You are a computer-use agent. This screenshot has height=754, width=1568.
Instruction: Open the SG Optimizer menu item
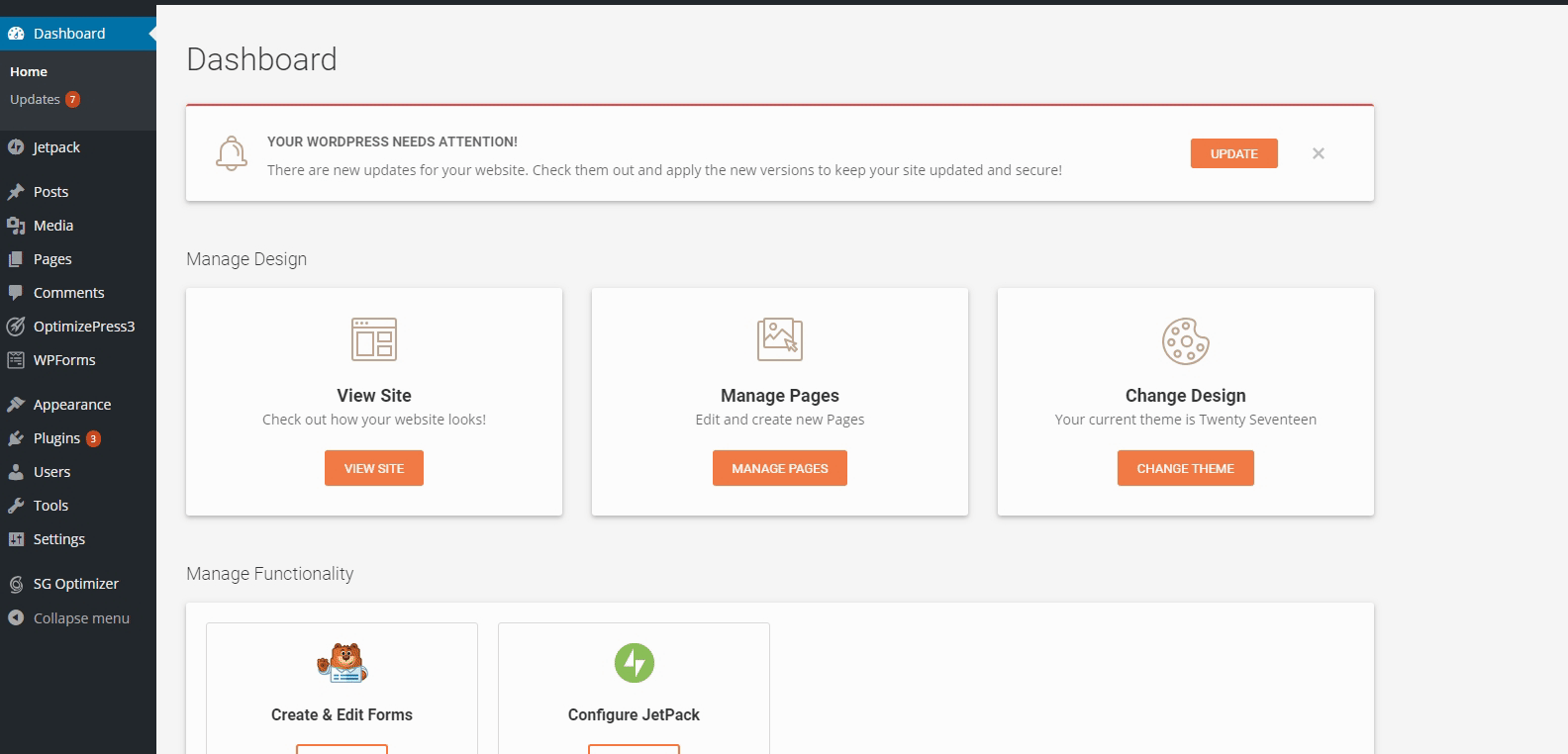pyautogui.click(x=78, y=584)
